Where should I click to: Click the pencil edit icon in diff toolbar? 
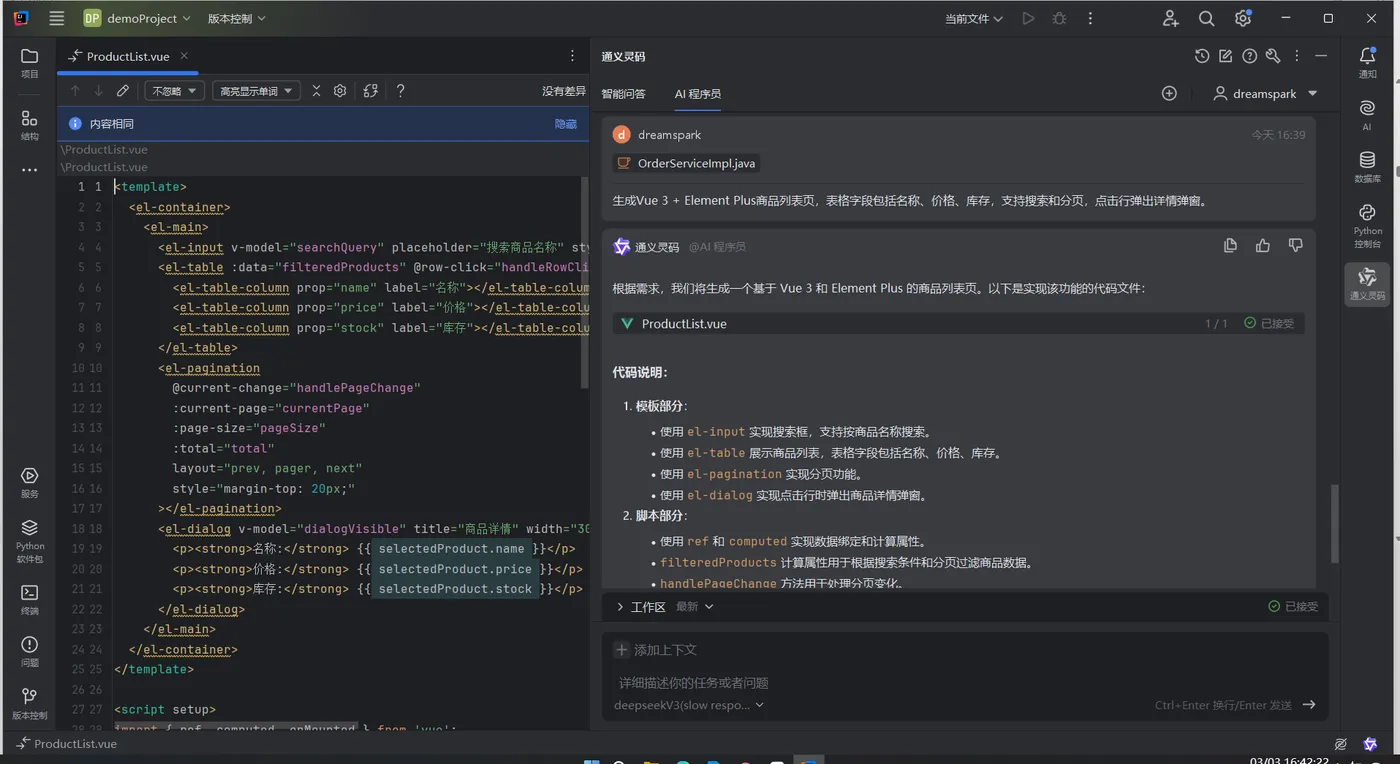123,91
